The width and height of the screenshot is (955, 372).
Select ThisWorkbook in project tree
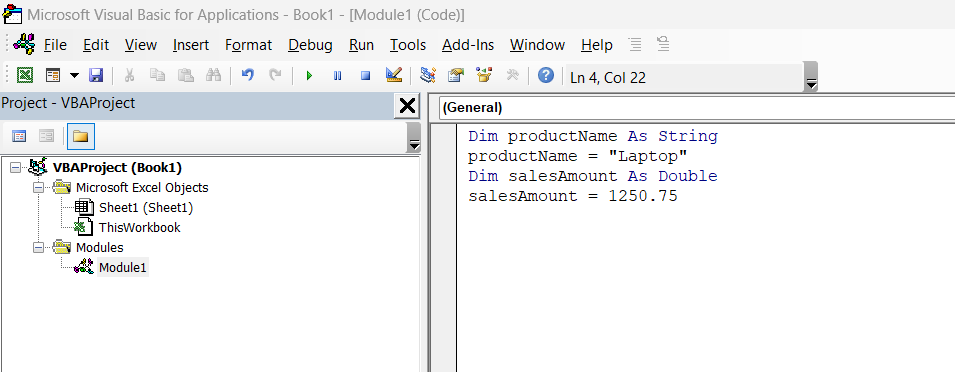coord(139,228)
